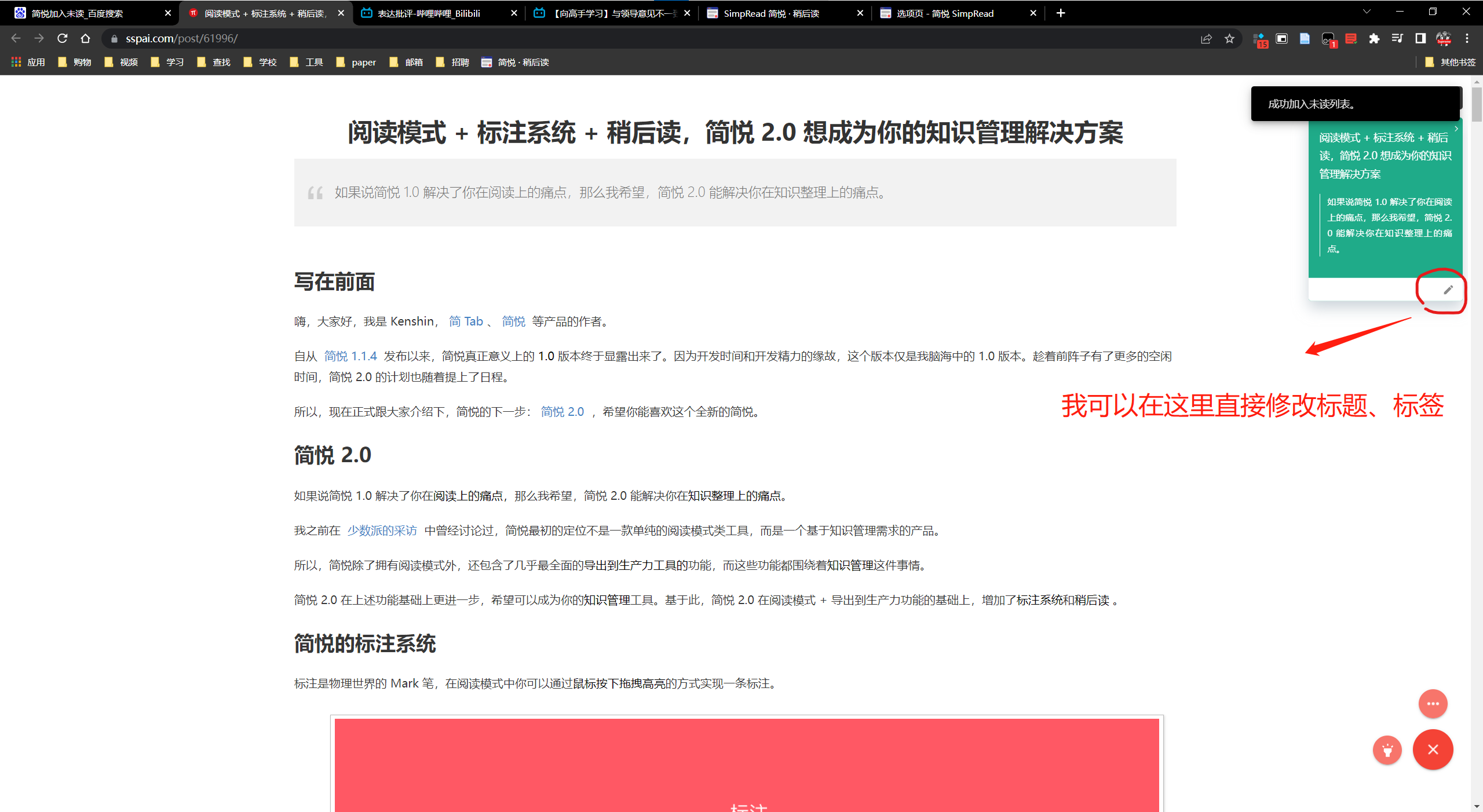1483x812 pixels.
Task: Open media control playlist icon
Action: (x=1397, y=39)
